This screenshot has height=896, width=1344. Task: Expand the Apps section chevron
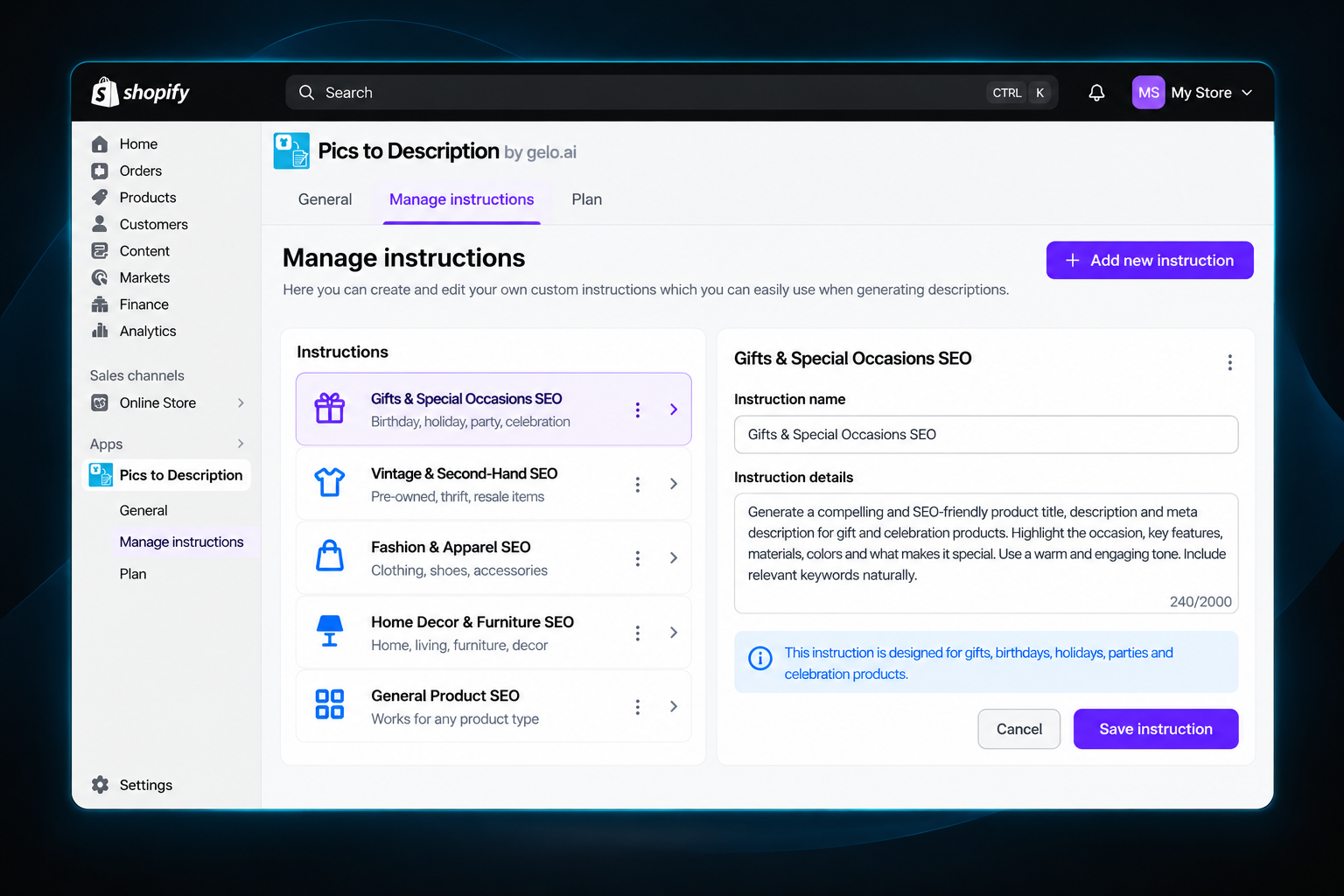241,444
